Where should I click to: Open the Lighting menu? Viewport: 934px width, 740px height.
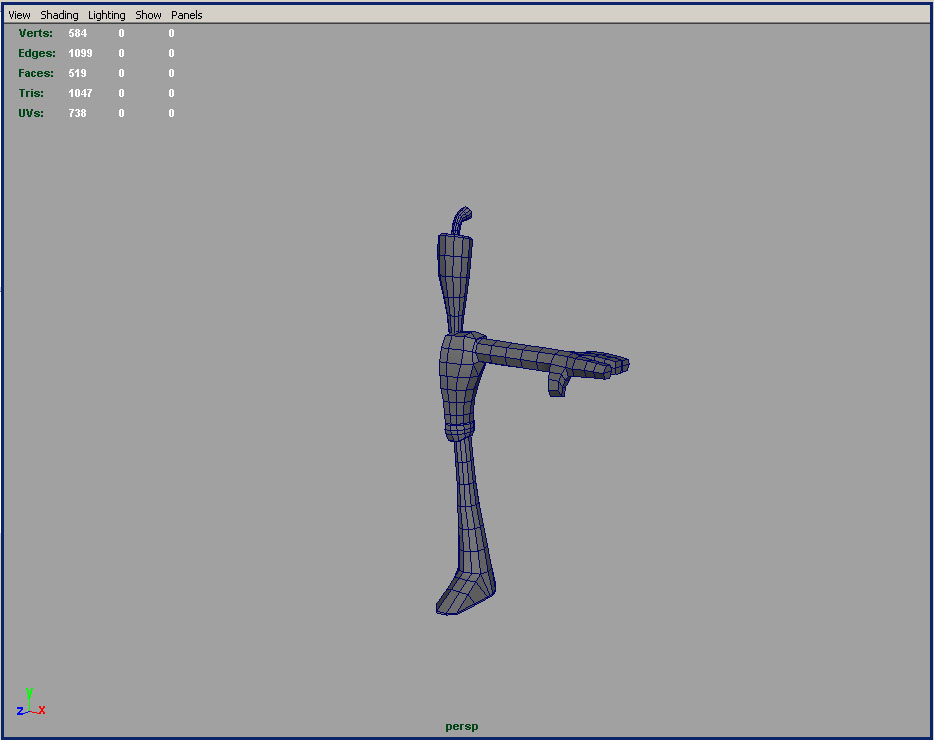point(107,15)
